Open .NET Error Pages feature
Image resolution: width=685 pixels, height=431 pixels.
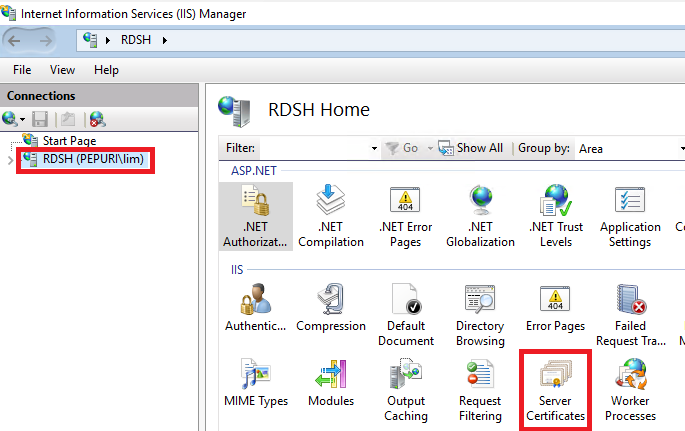pos(405,217)
